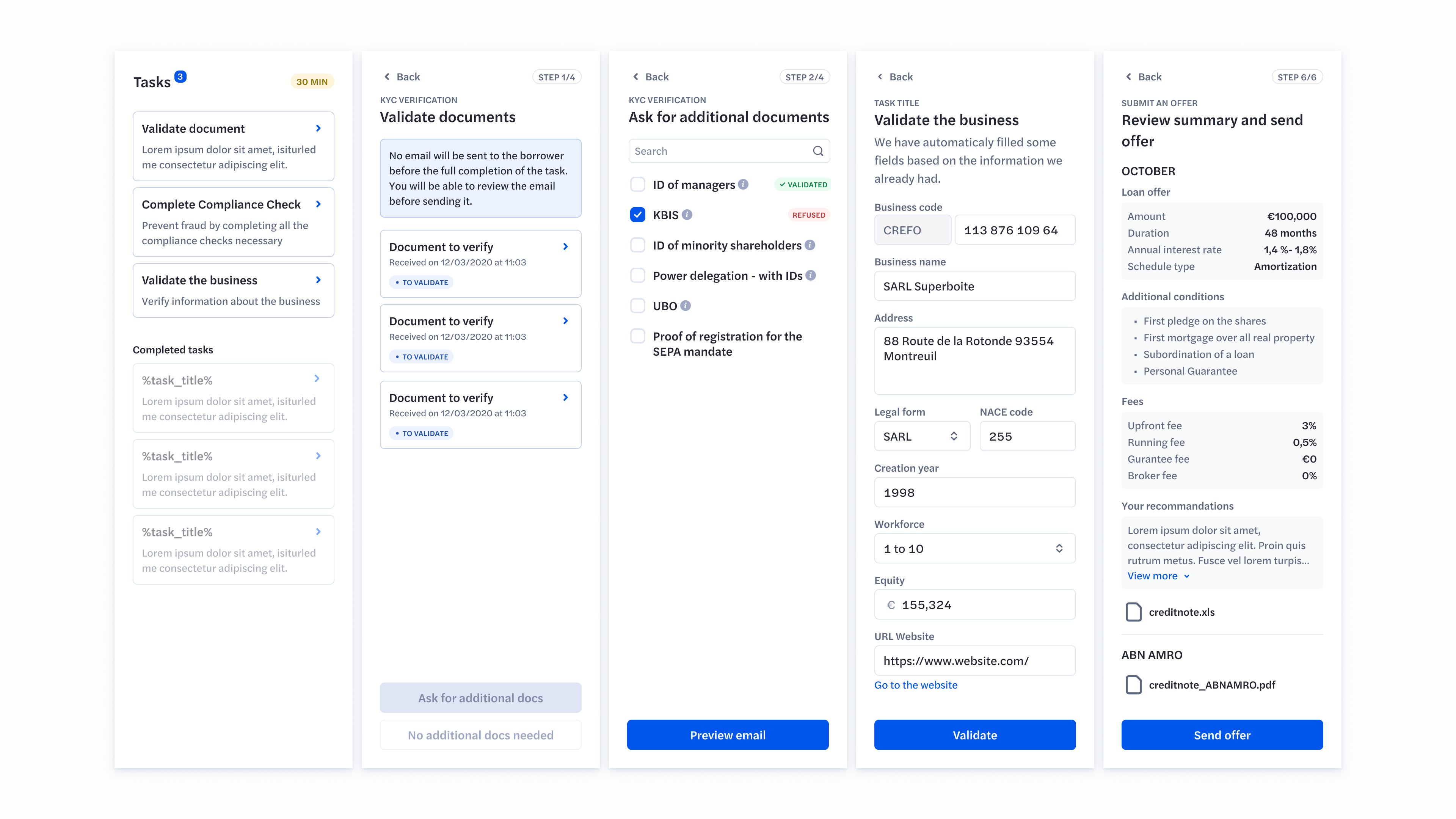Uncheck the KBIS checkbox

point(637,215)
